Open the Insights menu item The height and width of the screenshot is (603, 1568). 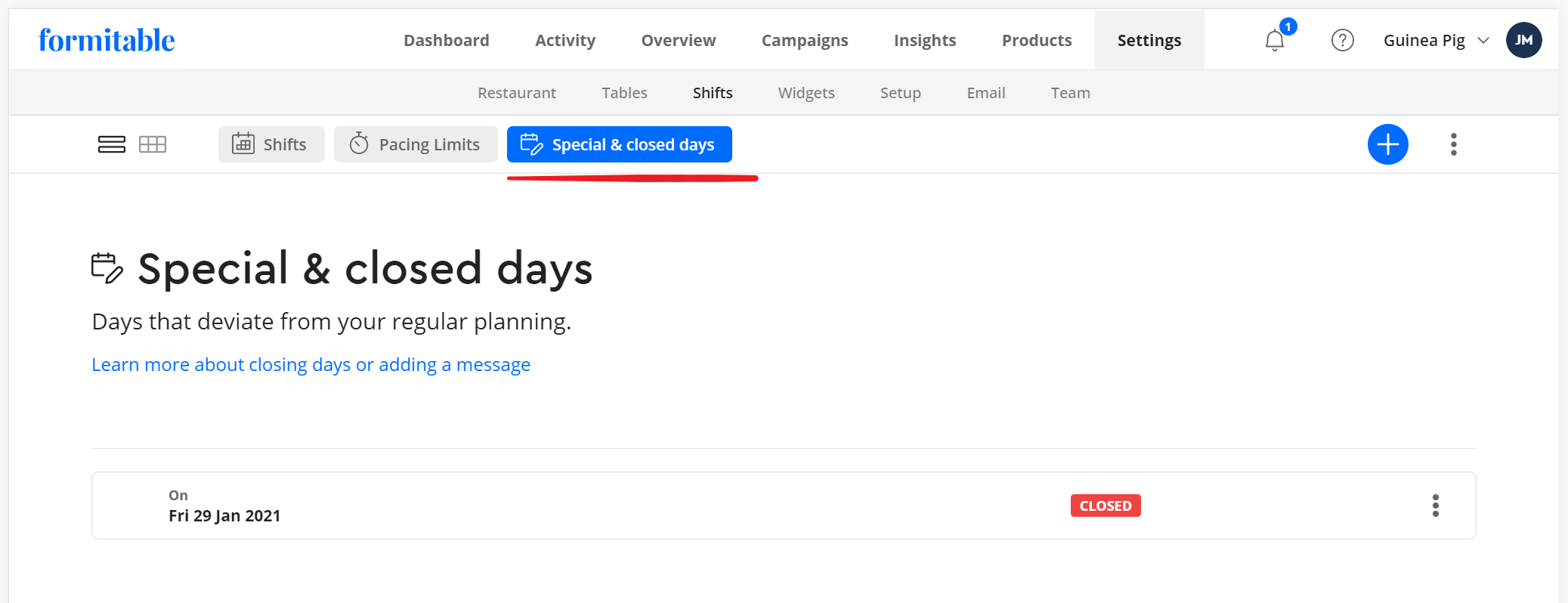[x=924, y=40]
